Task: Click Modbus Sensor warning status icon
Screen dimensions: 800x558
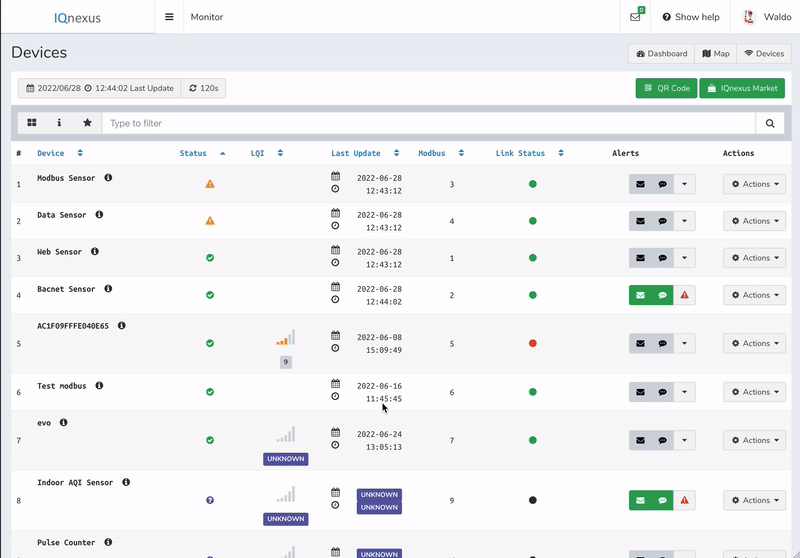Action: [210, 184]
